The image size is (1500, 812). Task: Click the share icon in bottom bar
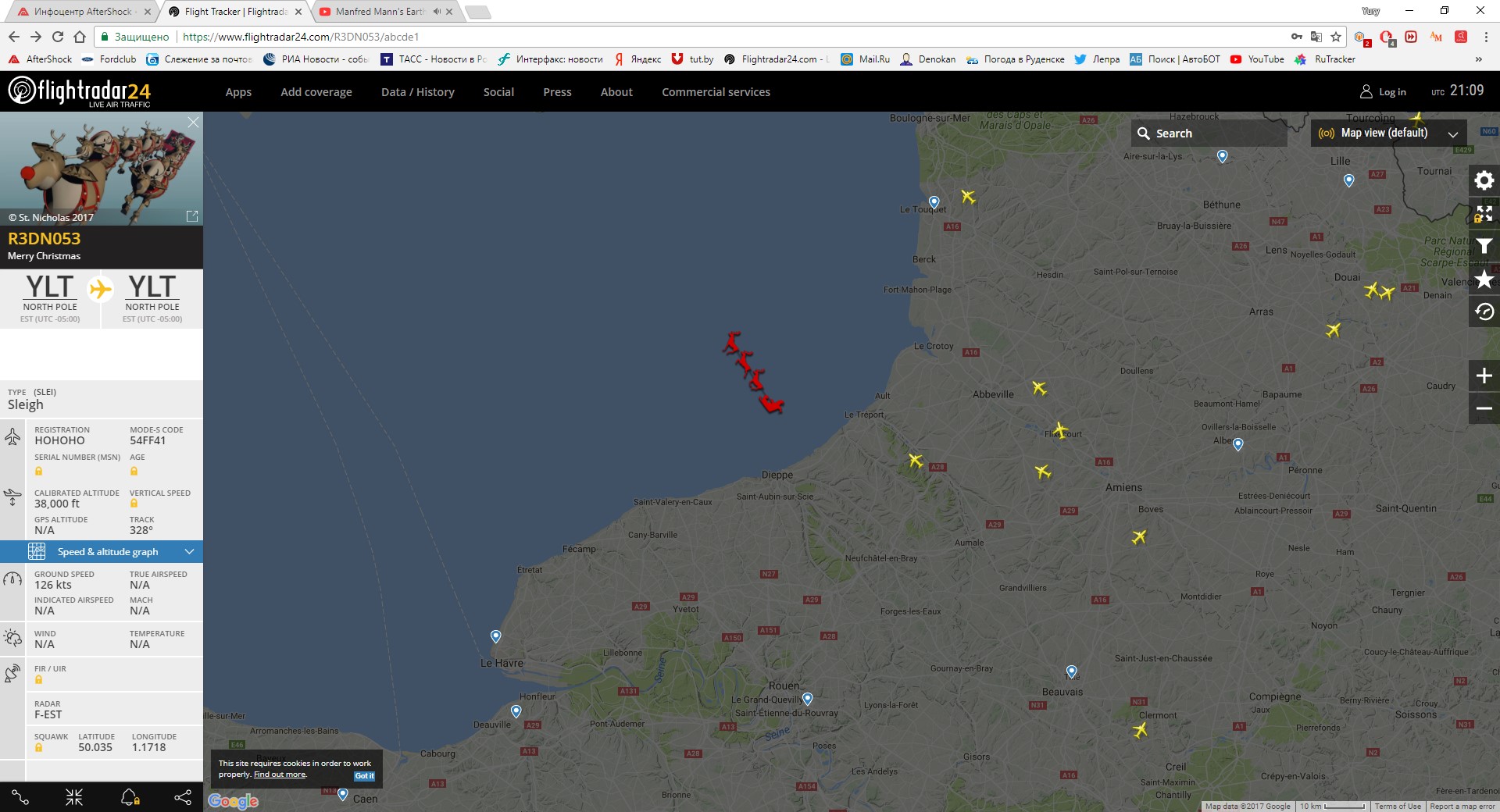pyautogui.click(x=183, y=797)
